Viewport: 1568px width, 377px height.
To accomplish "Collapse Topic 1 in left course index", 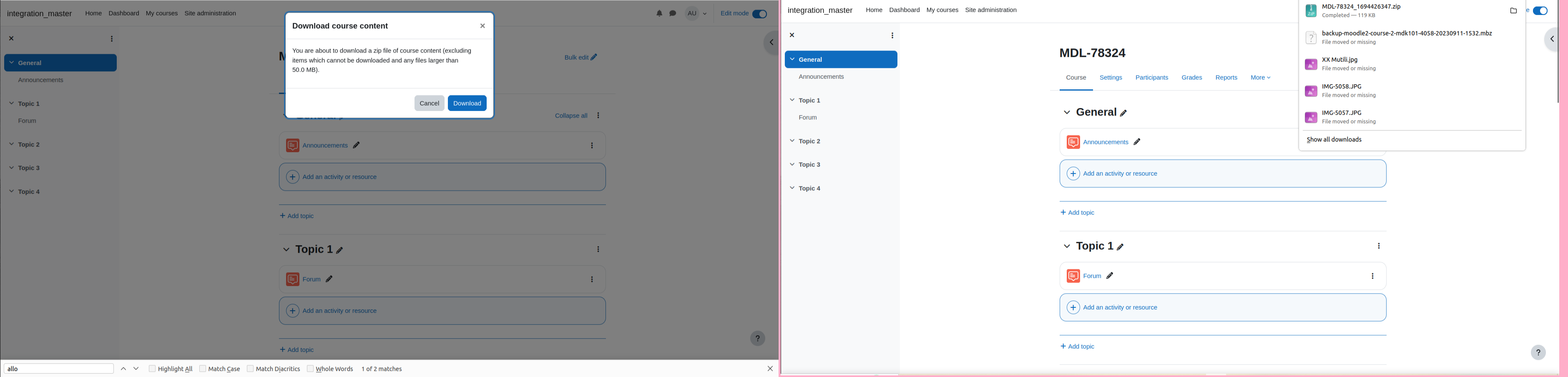I will 12,103.
